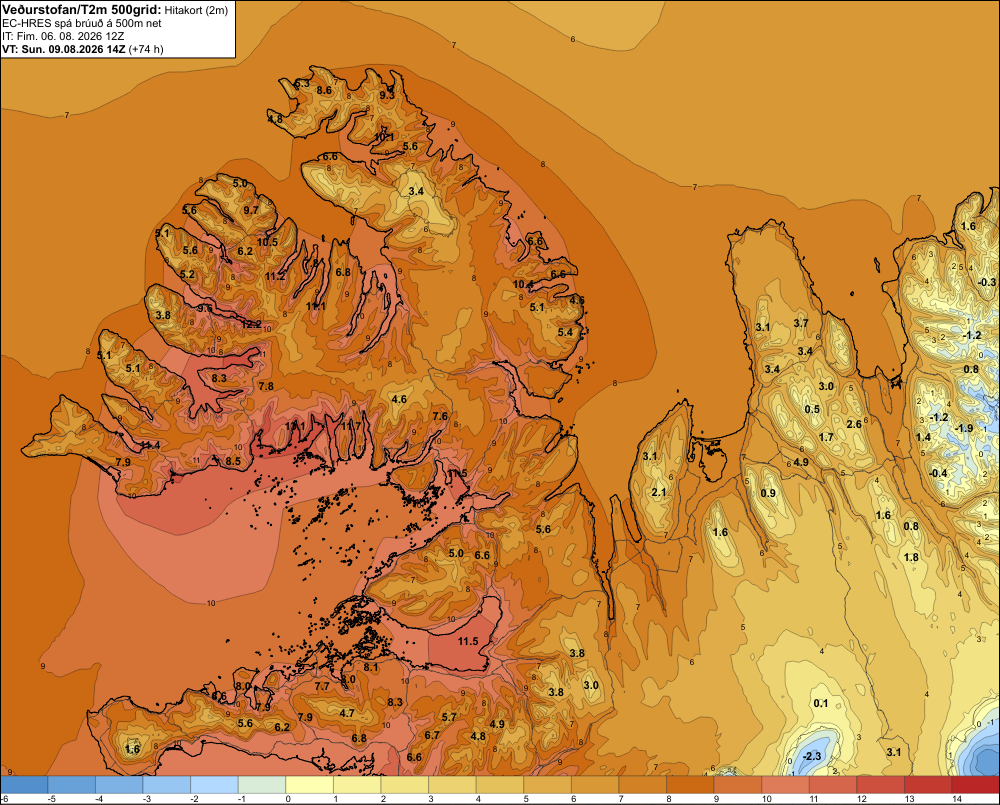Click the IT: Fim. 06. 08. 2026 12Z line
This screenshot has height=805, width=1000.
coord(63,36)
